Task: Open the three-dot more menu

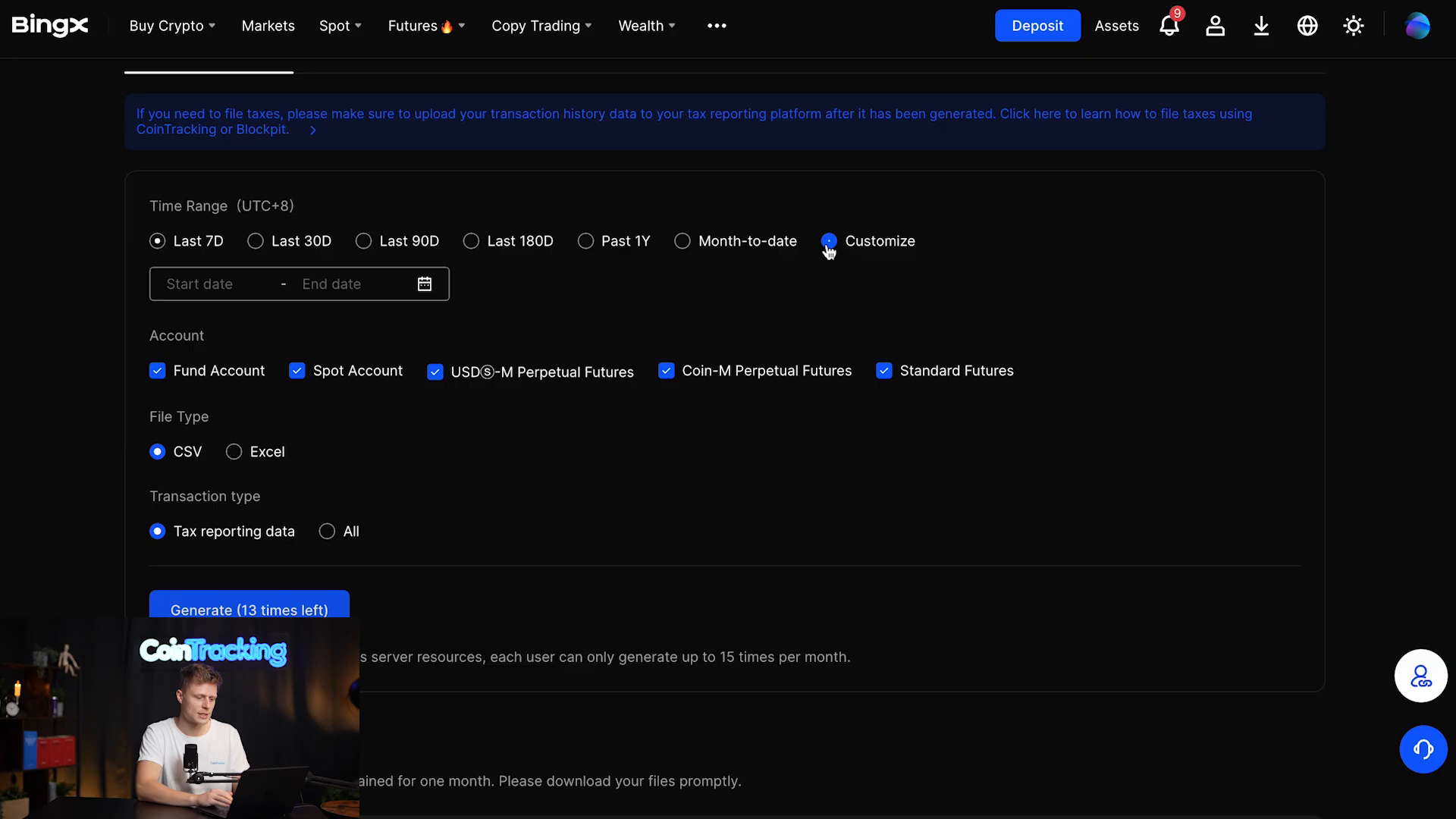Action: (x=717, y=26)
